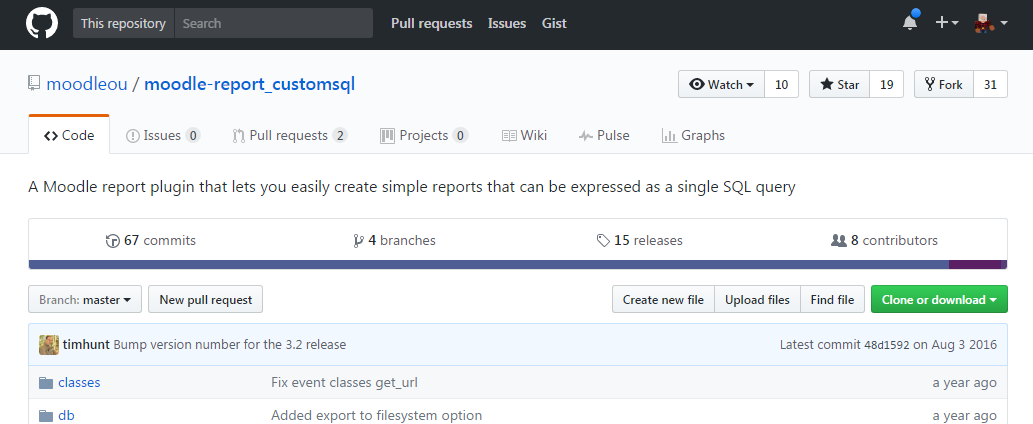Switch to the Code tab

(x=69, y=135)
